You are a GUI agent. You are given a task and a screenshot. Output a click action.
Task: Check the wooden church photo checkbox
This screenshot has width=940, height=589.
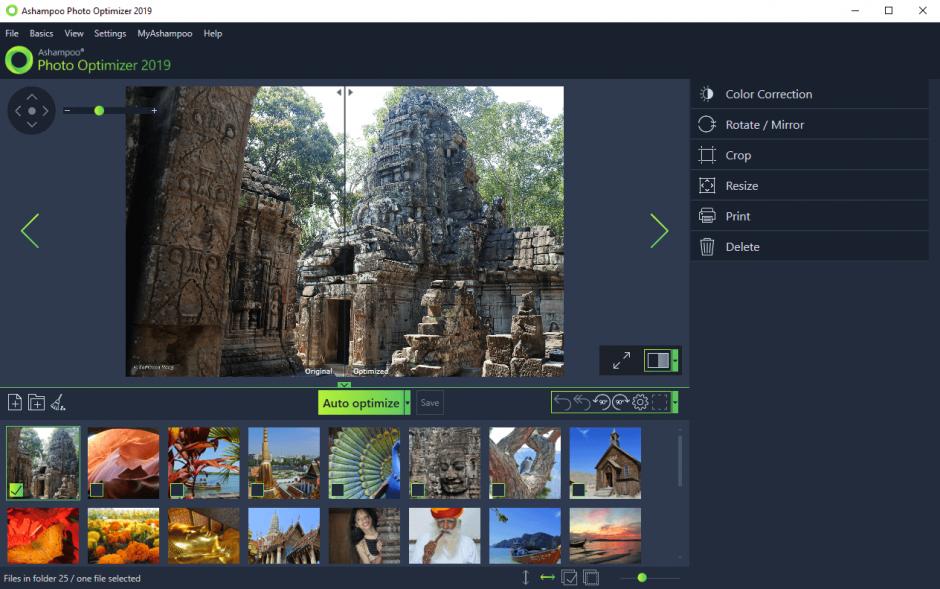coord(578,490)
